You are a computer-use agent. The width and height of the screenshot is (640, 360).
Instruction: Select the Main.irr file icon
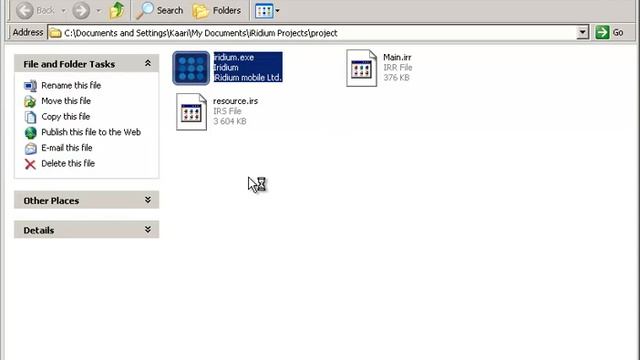[361, 68]
